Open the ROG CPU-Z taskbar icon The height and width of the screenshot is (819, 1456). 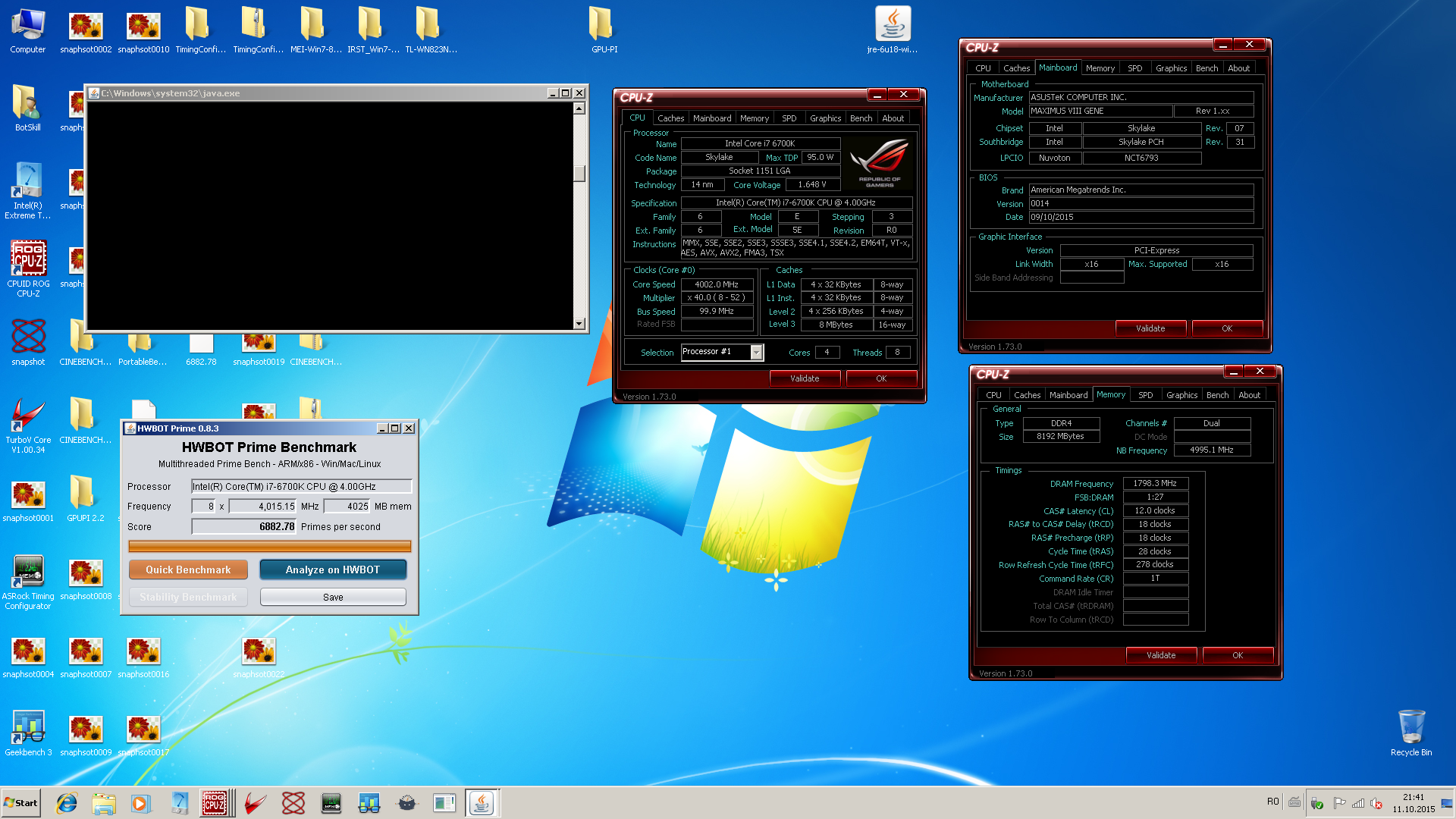click(x=215, y=802)
